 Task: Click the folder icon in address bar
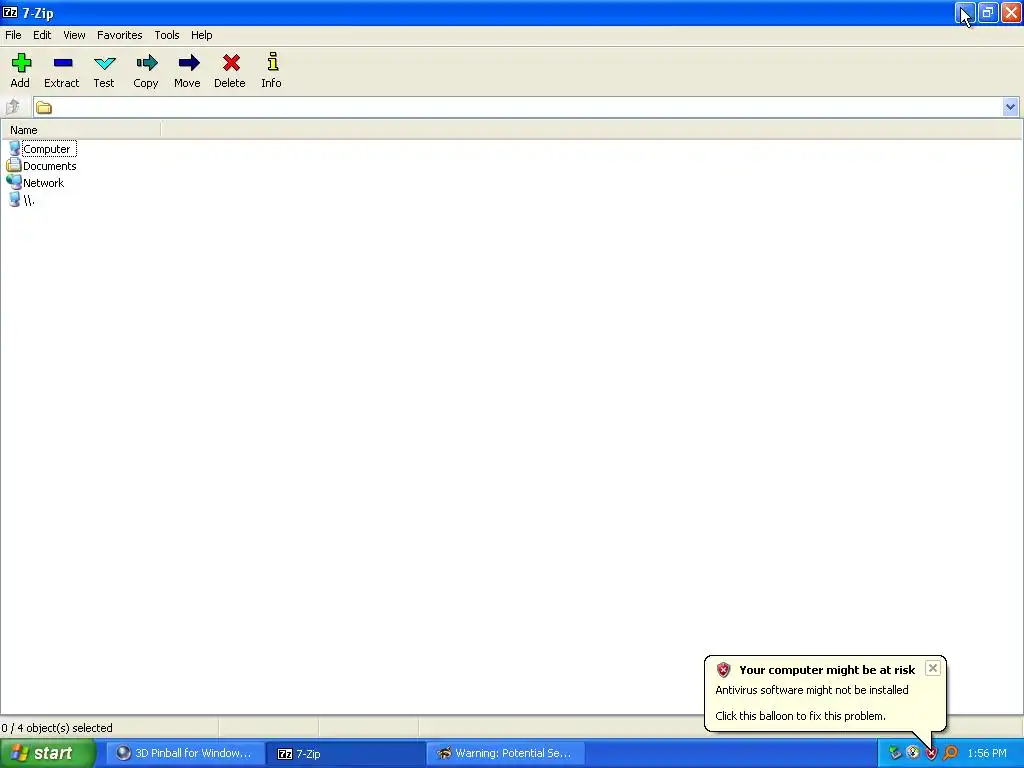pos(44,107)
